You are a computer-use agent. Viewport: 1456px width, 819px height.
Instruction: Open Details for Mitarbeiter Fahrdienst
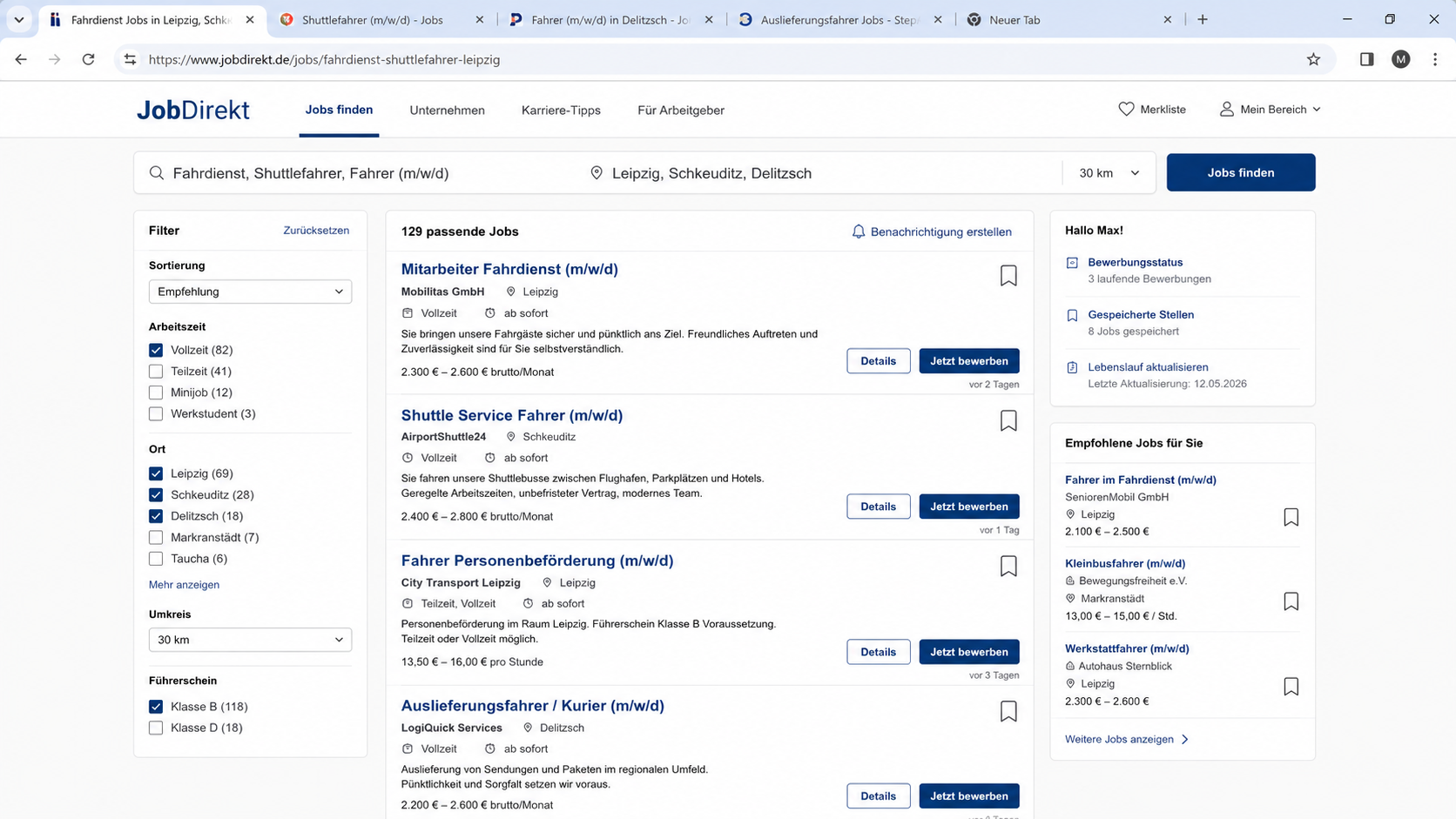tap(878, 361)
